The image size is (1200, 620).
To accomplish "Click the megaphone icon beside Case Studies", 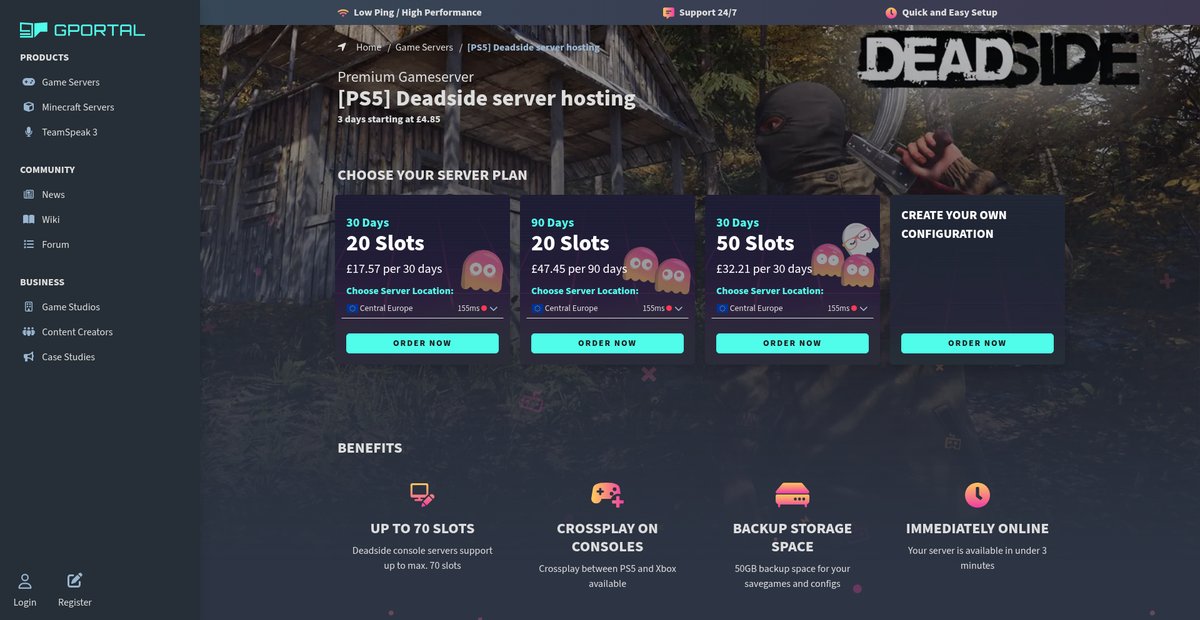I will [x=29, y=357].
